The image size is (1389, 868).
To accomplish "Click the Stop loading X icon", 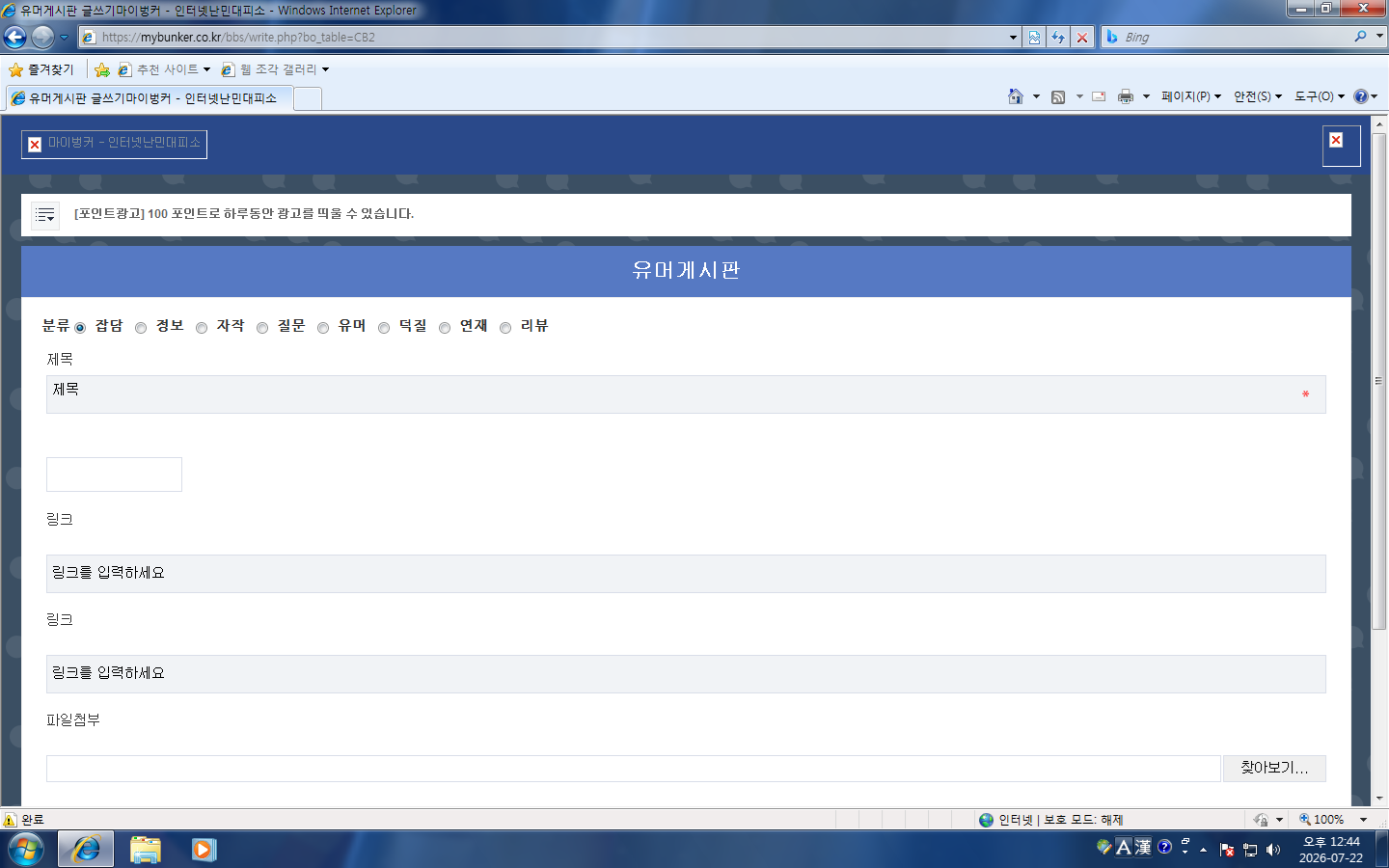I will (1082, 38).
